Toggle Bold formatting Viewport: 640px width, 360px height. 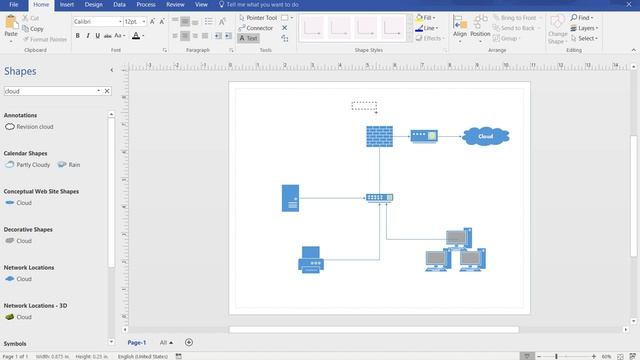click(x=78, y=36)
